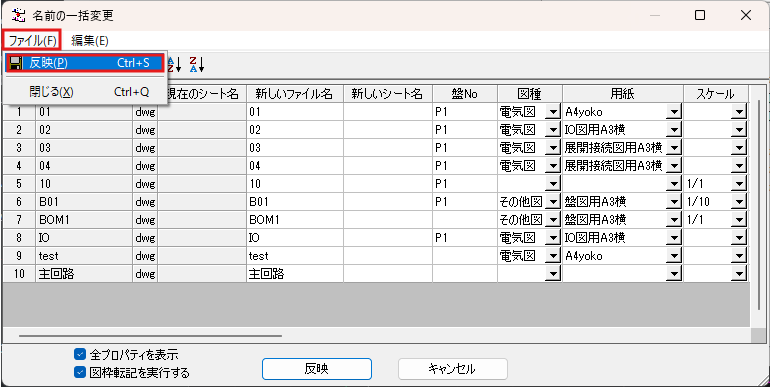
Task: Click the 盤No column header
Action: pos(465,94)
